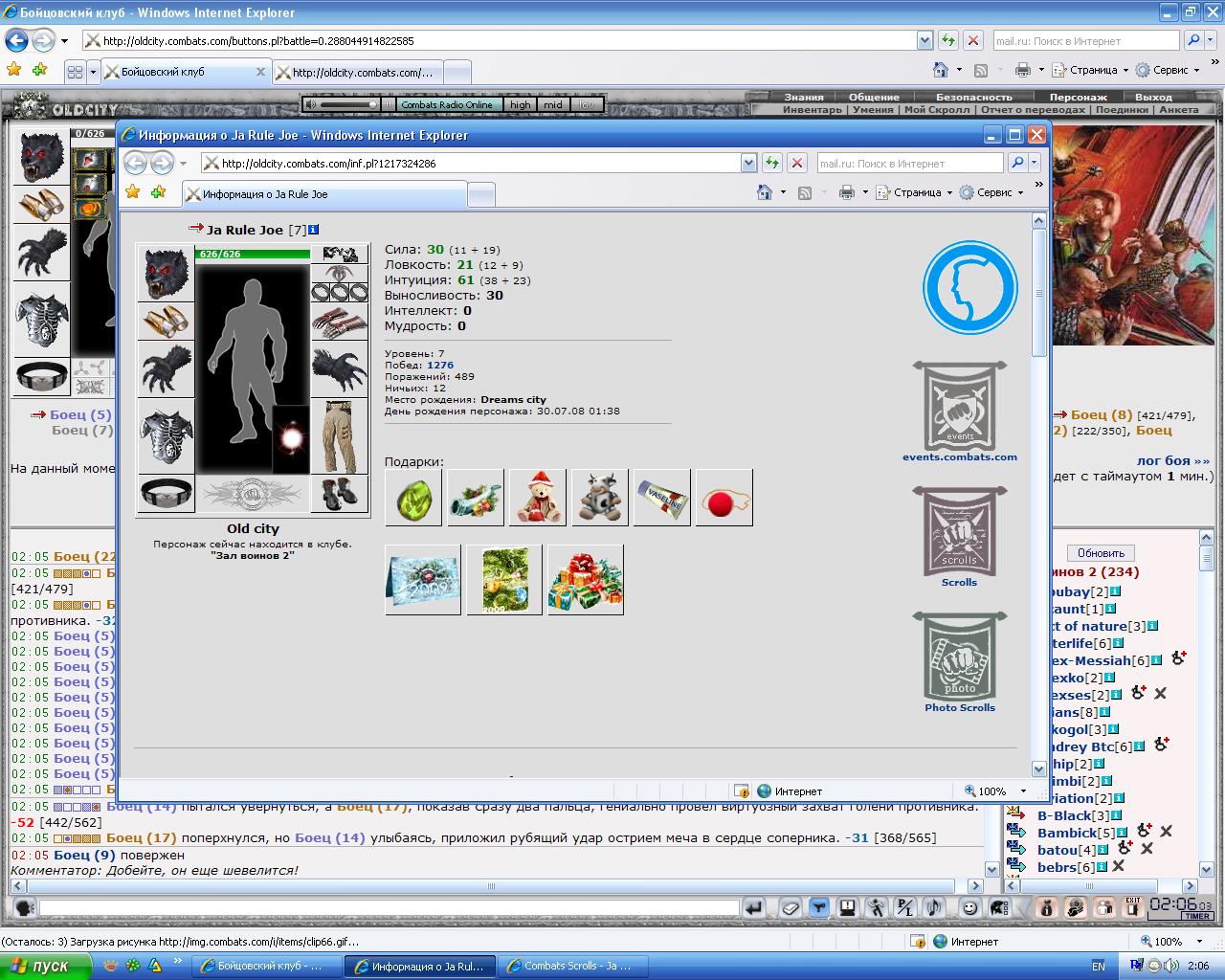Expand the main window address bar dropdown
Screen dimensions: 1225x980
924,41
